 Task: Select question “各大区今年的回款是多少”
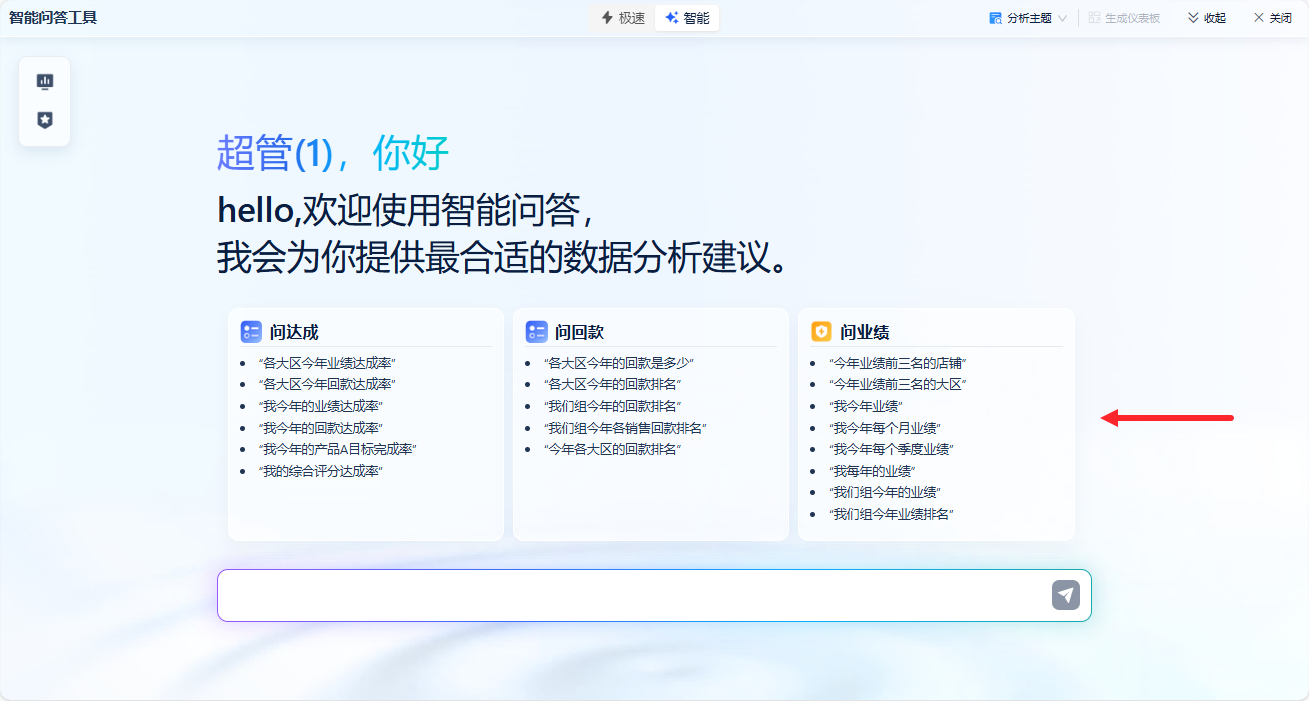click(x=618, y=363)
